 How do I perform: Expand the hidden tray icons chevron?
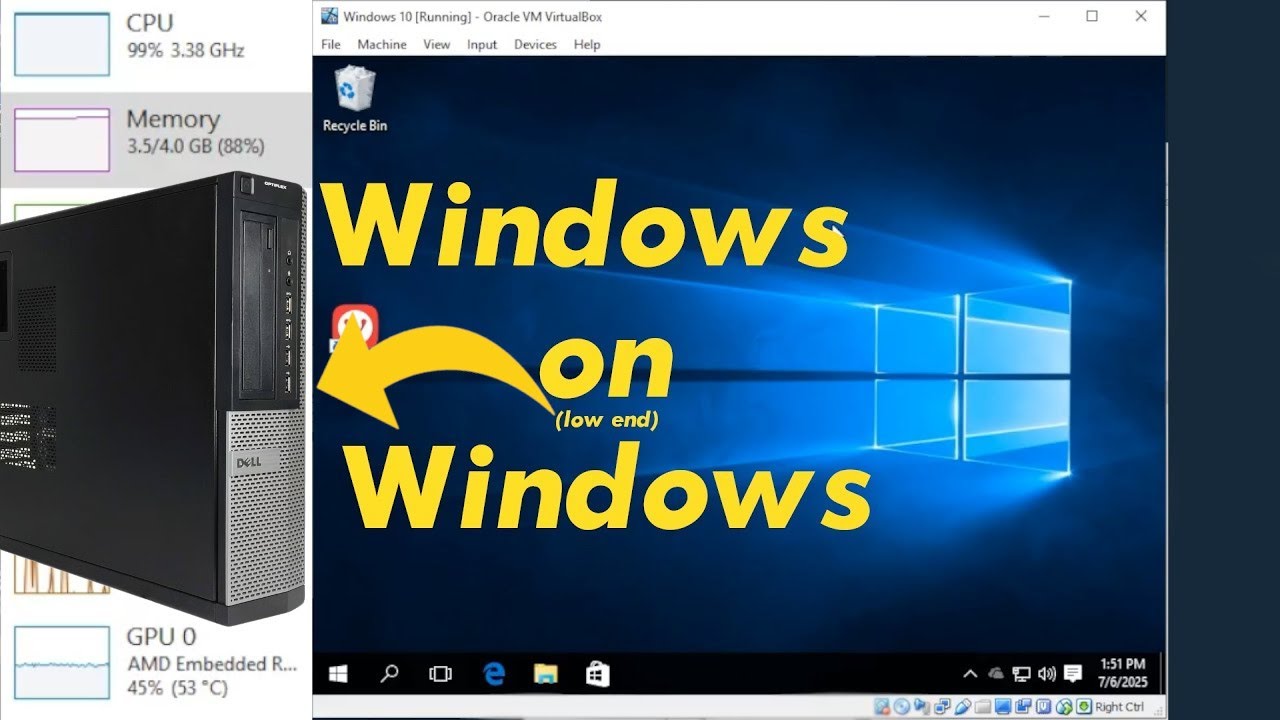tap(969, 674)
